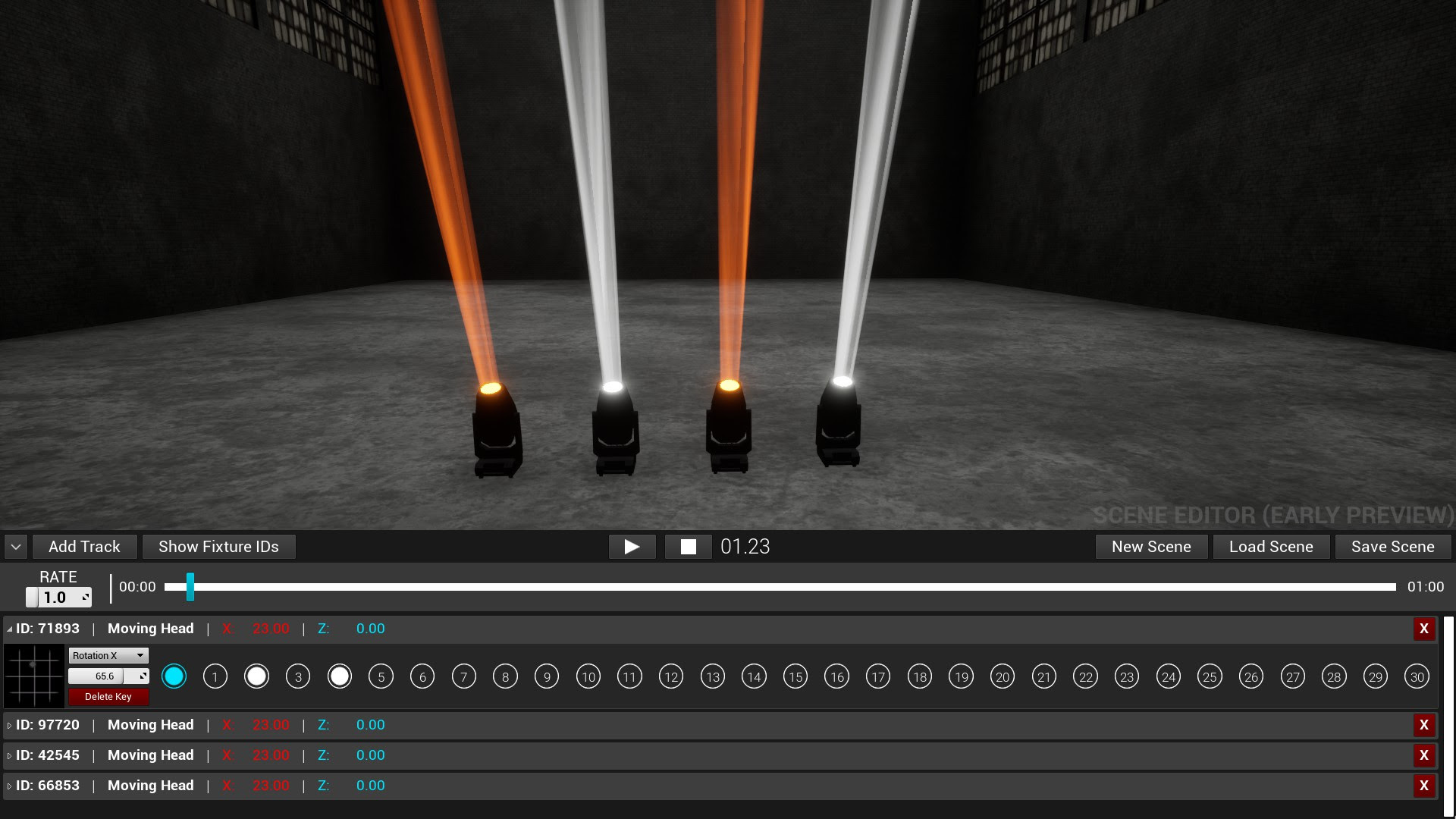Open the Rotation X property dropdown
Viewport: 1456px width, 819px height.
click(108, 655)
